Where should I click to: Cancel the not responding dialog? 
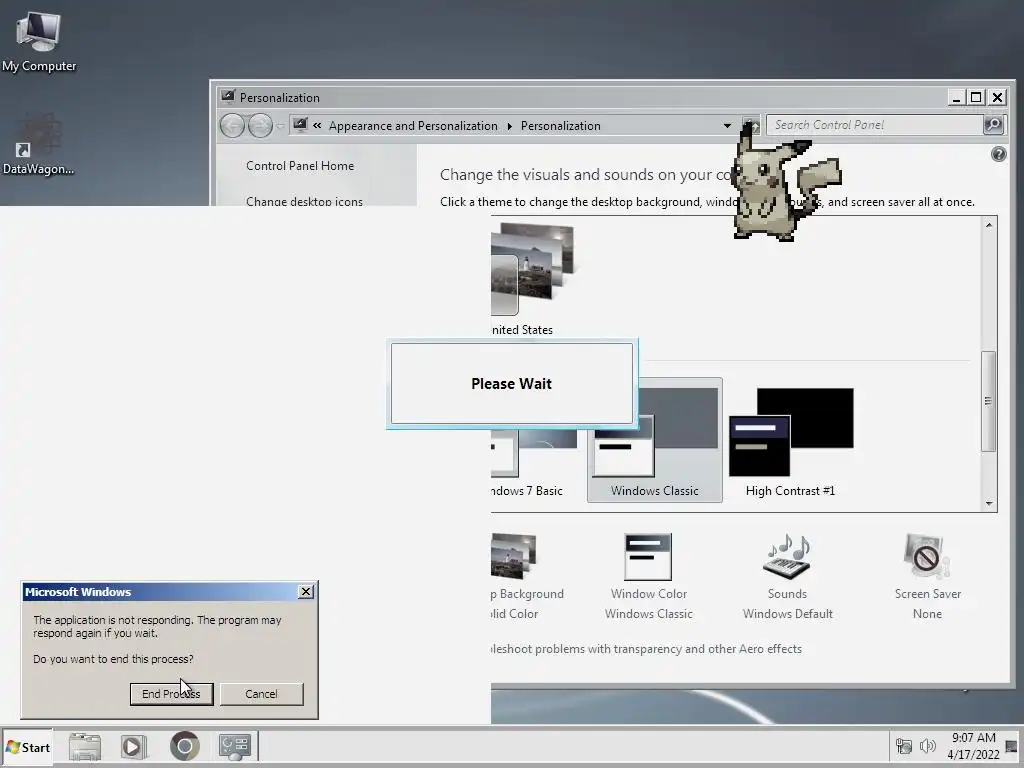(261, 694)
